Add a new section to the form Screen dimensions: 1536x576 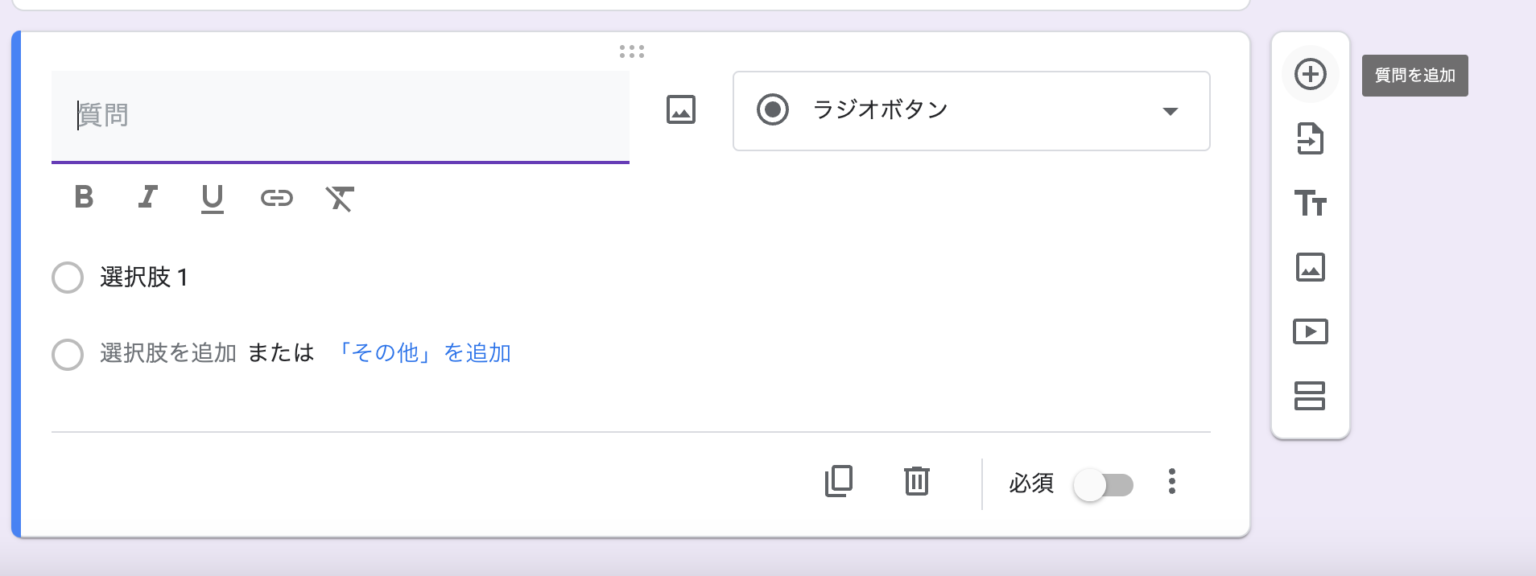(x=1310, y=396)
